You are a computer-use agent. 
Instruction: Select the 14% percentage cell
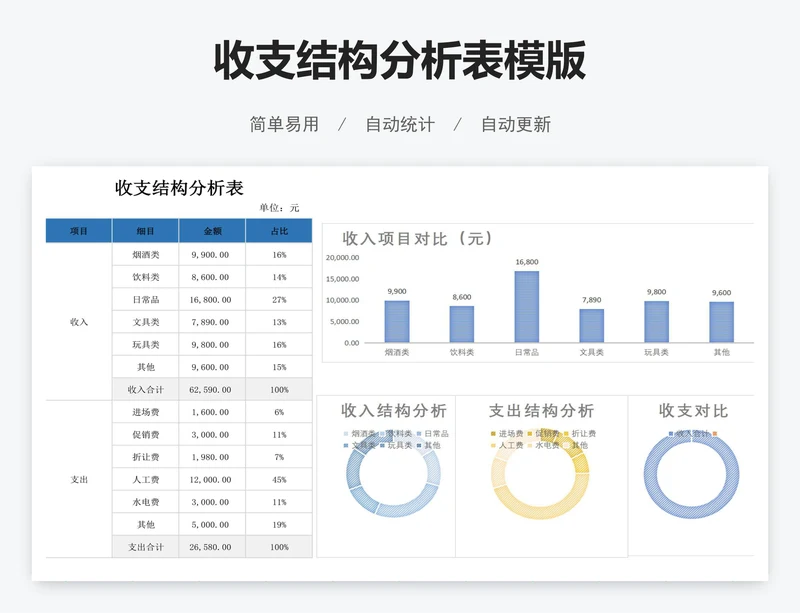pos(279,277)
